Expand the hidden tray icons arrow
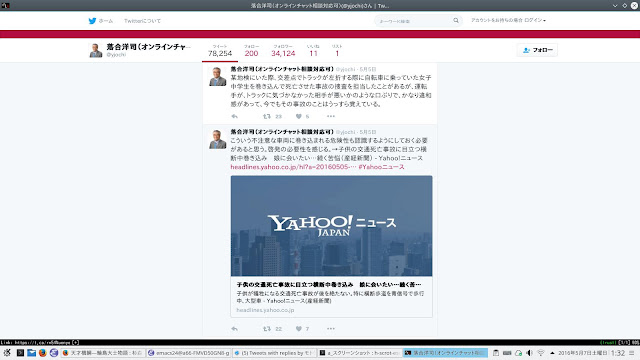The image size is (640, 360). (x=552, y=353)
